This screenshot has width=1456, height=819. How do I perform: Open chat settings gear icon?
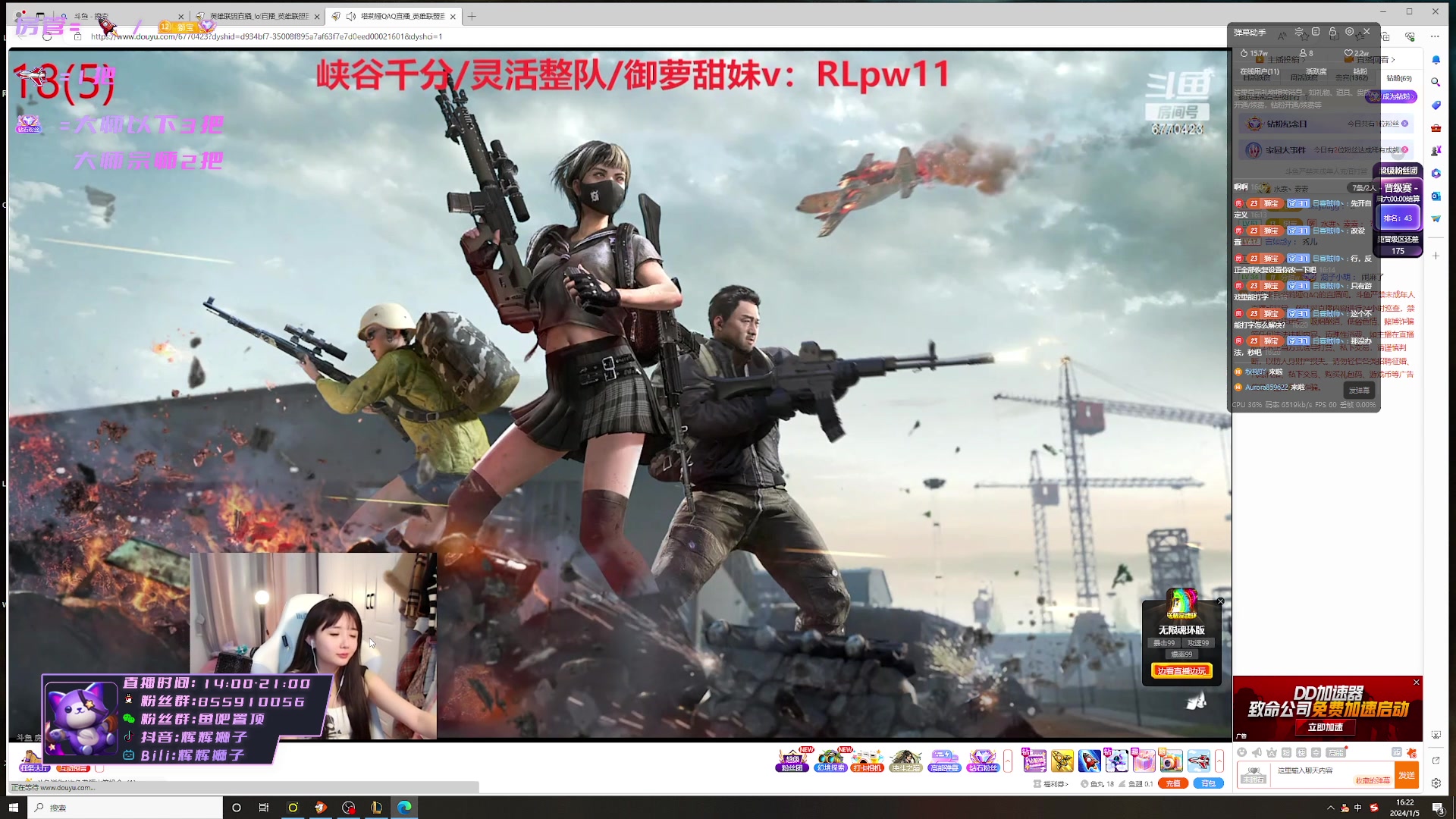[x=1436, y=783]
